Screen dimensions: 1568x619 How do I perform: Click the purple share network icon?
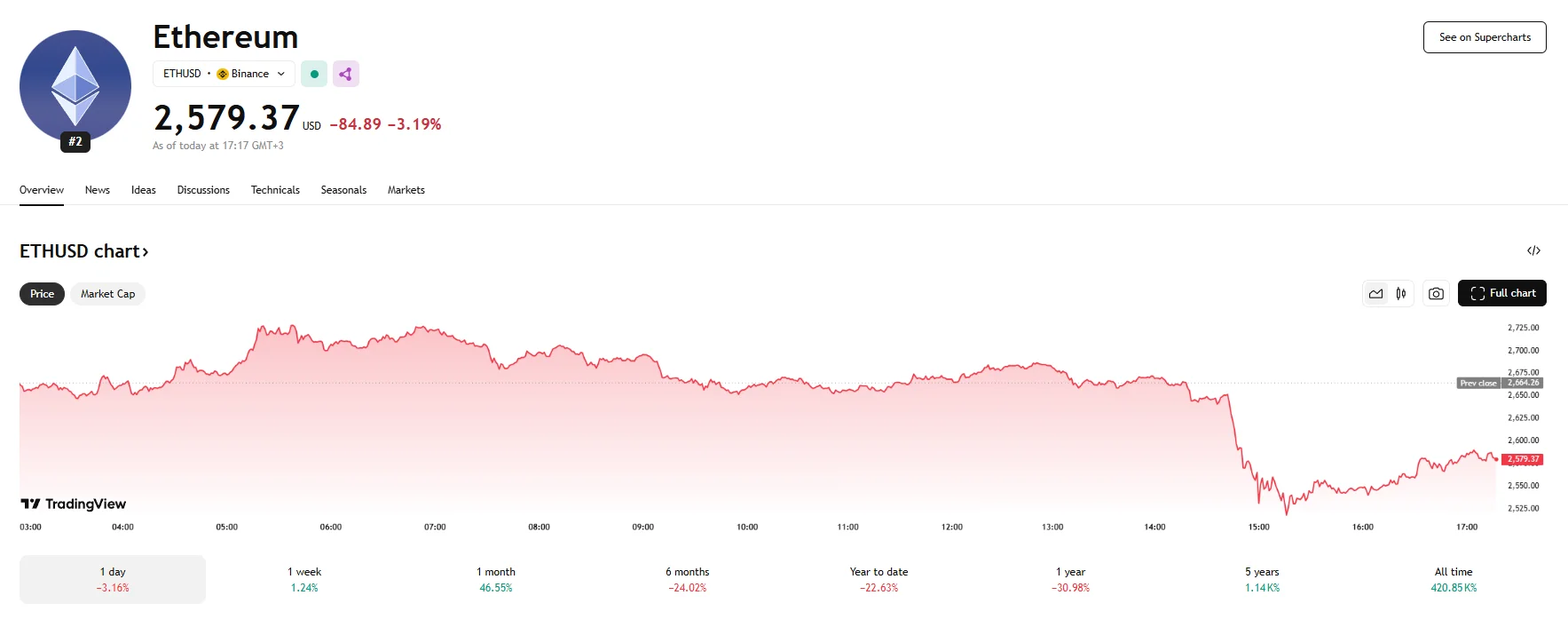(x=346, y=74)
